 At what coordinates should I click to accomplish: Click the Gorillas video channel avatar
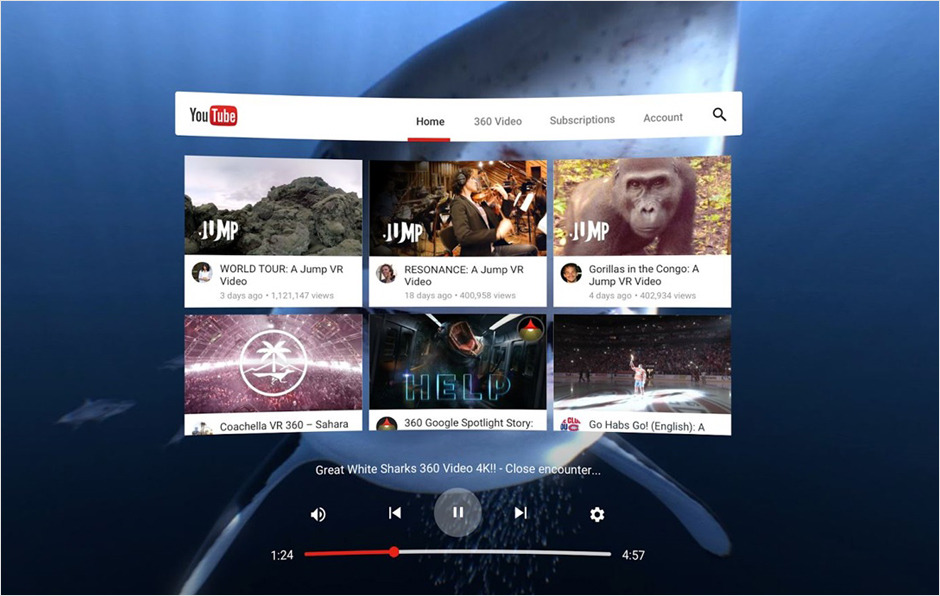point(571,273)
